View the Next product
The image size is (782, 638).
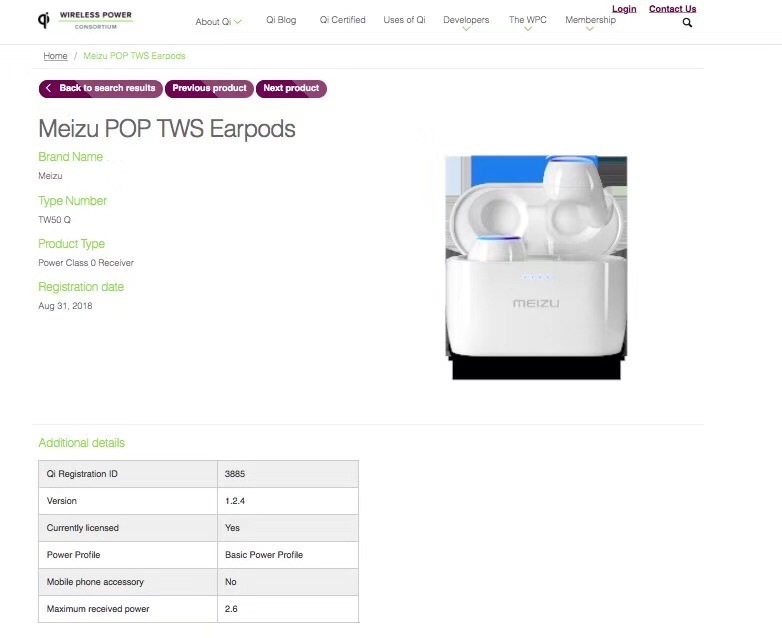pos(291,89)
